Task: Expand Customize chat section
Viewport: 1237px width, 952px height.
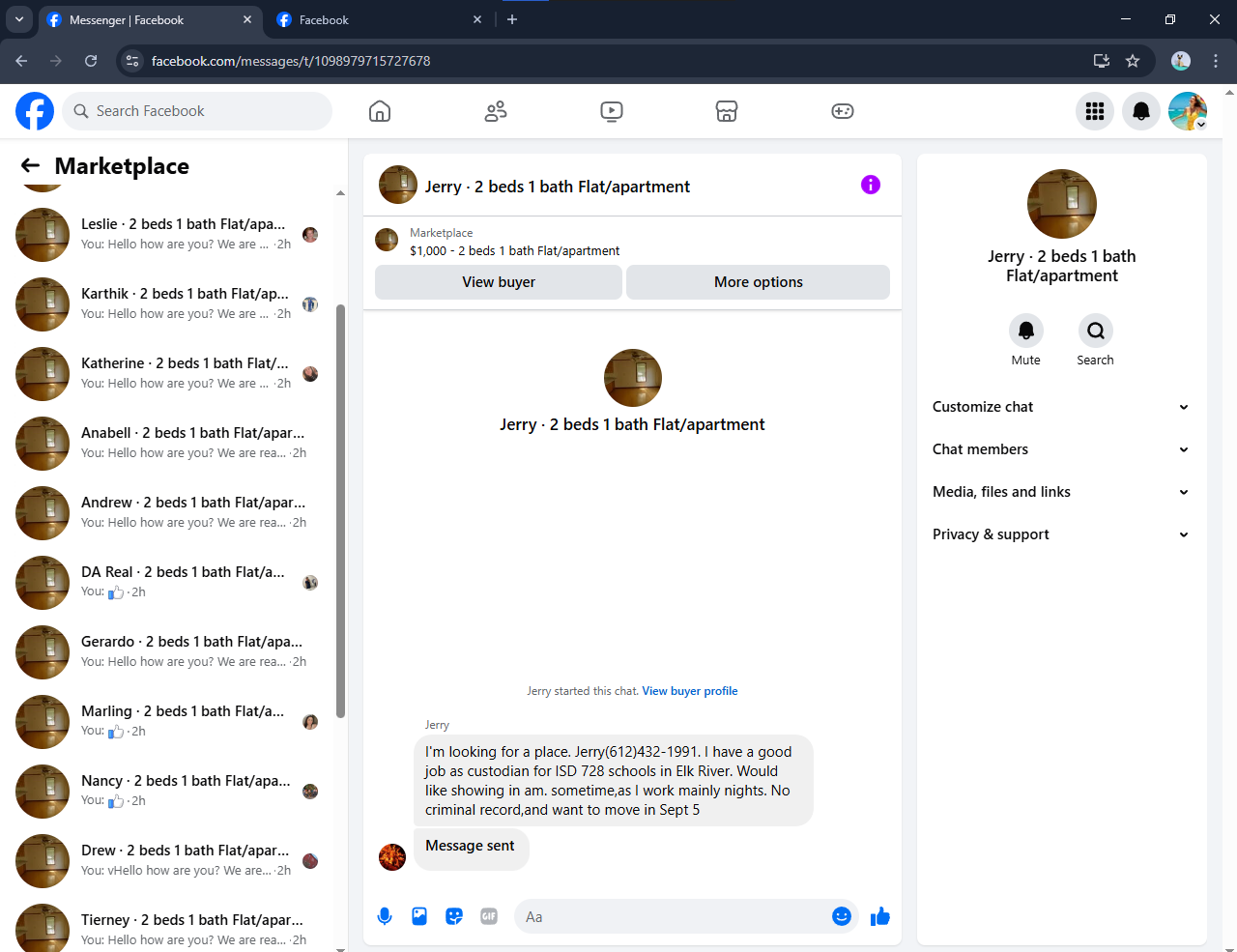Action: [x=1061, y=407]
